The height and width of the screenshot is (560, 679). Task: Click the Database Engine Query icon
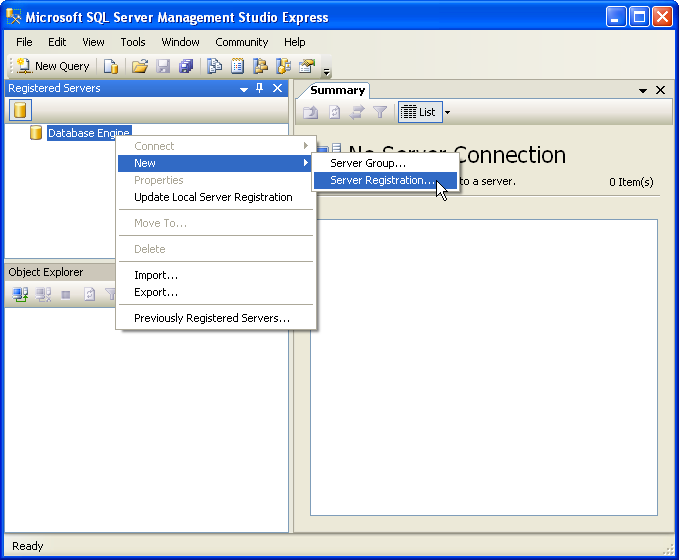[111, 66]
